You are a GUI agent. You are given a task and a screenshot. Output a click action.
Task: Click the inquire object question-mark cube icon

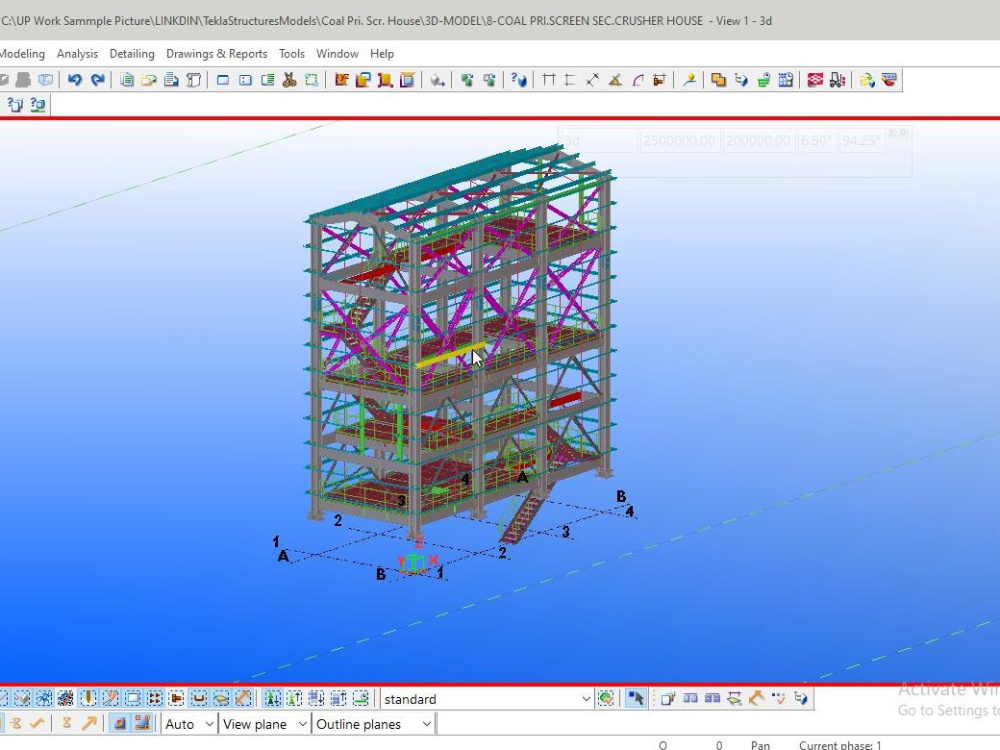519,80
